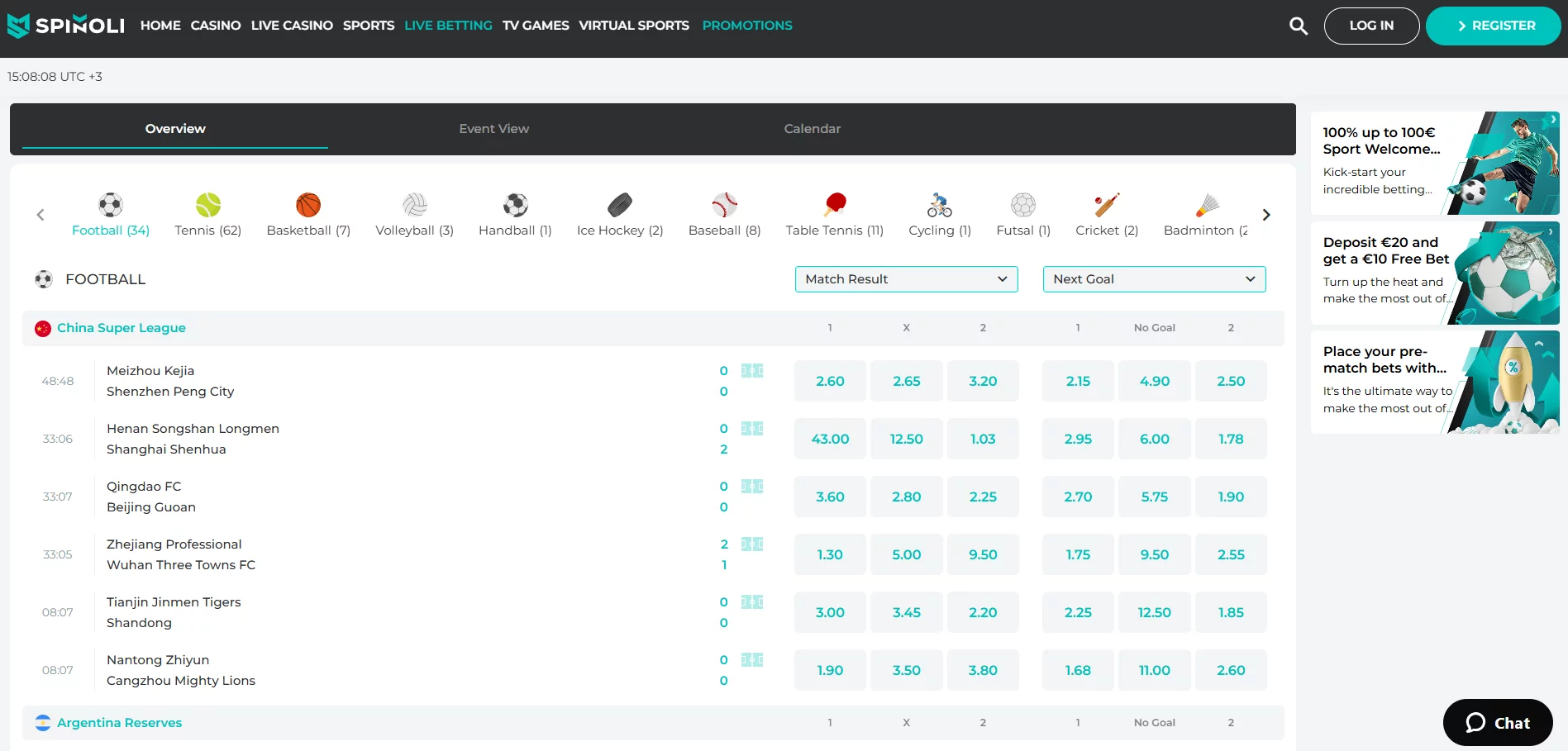Open pitch tracker icon for Tianjin Jinmen Tigers
1568x751 pixels.
pyautogui.click(x=752, y=601)
